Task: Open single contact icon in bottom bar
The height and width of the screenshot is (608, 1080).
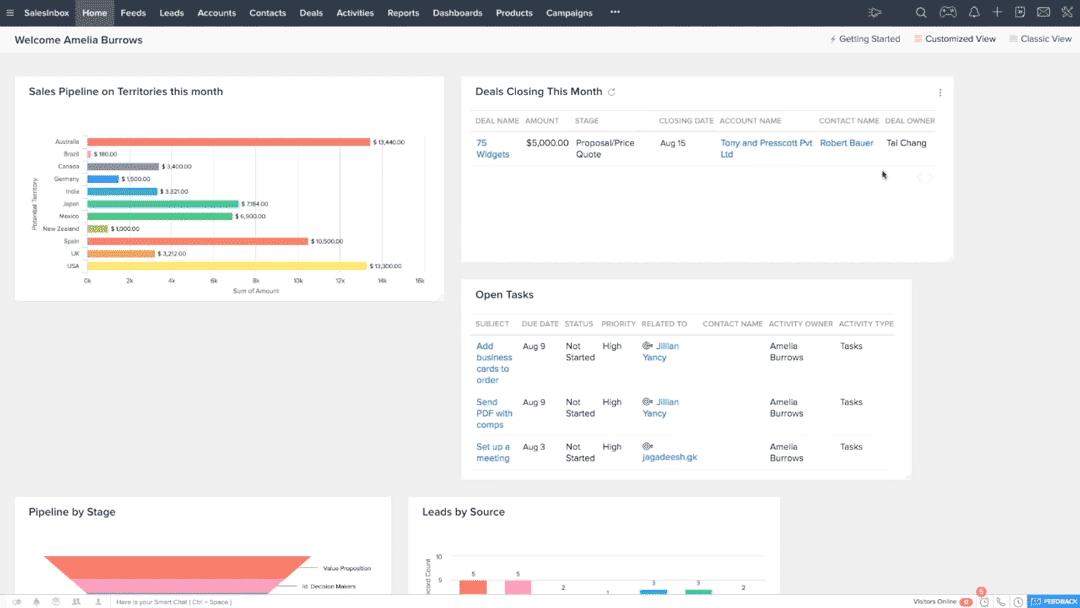Action: 98,602
